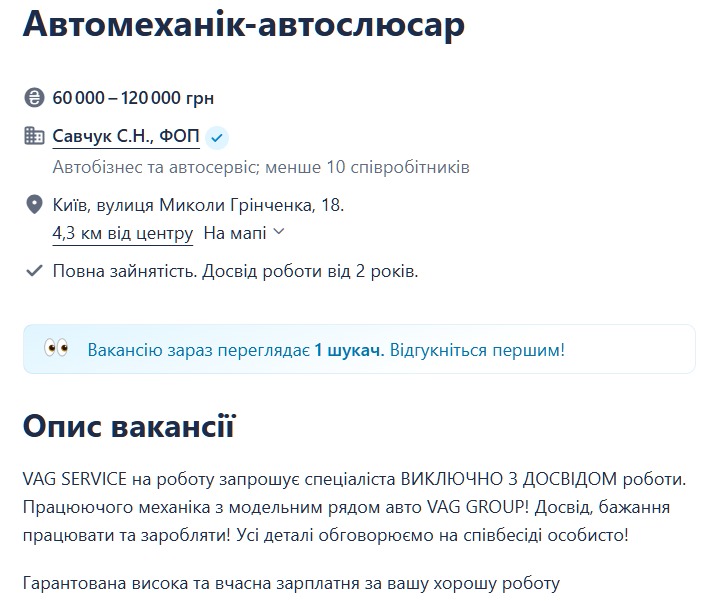This screenshot has width=701, height=601.
Task: Click the location pin icon
Action: click(x=34, y=205)
